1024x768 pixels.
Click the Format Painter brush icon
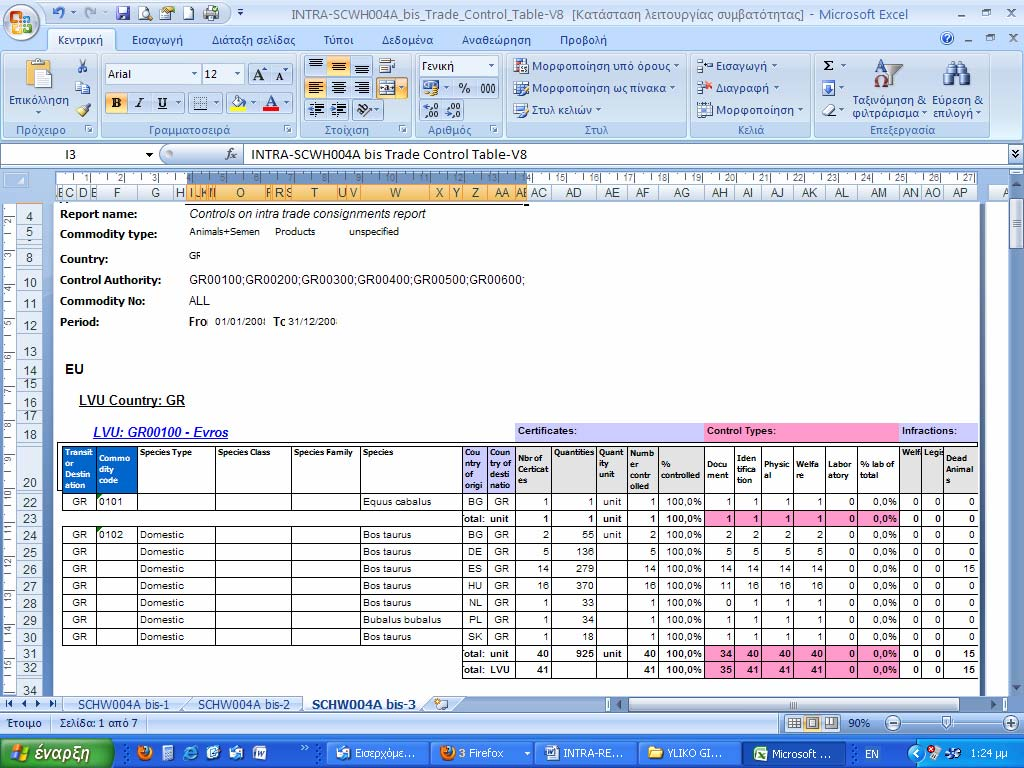[x=83, y=110]
